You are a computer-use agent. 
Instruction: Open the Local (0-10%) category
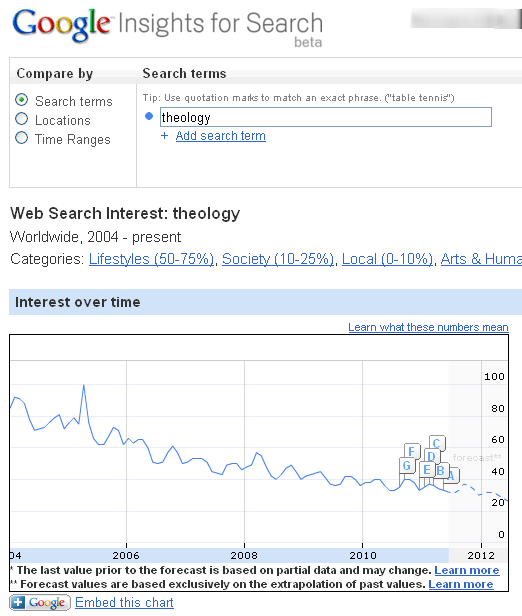[x=387, y=259]
